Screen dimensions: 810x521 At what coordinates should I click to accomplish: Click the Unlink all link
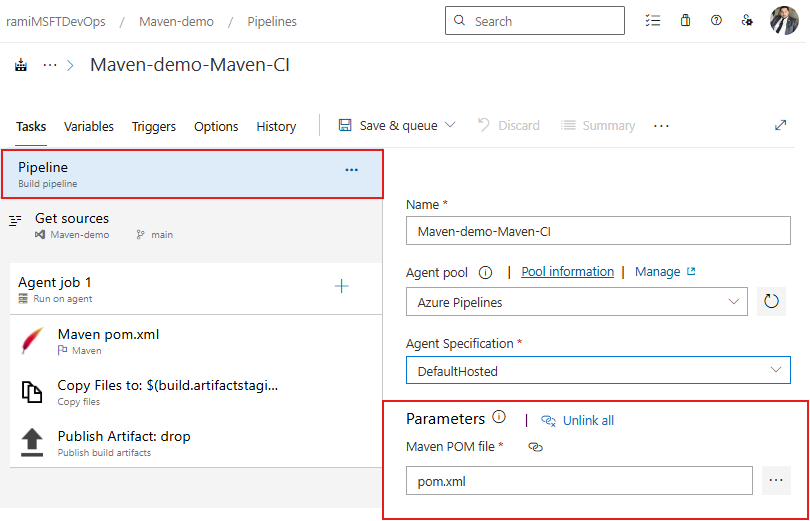588,421
